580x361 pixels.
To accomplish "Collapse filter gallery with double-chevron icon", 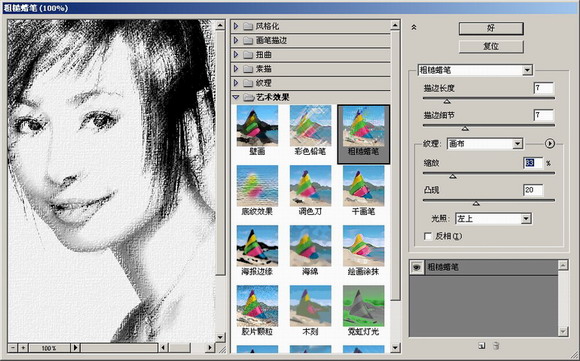I will coord(414,27).
